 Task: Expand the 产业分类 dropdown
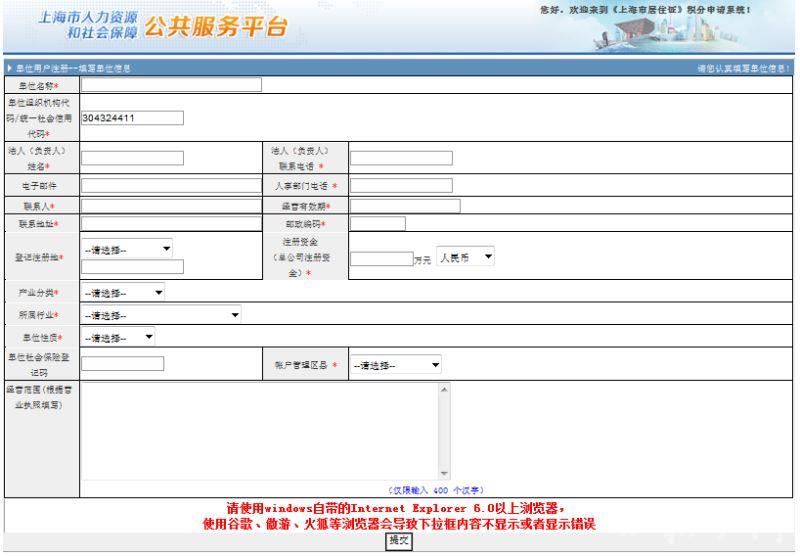[x=124, y=292]
